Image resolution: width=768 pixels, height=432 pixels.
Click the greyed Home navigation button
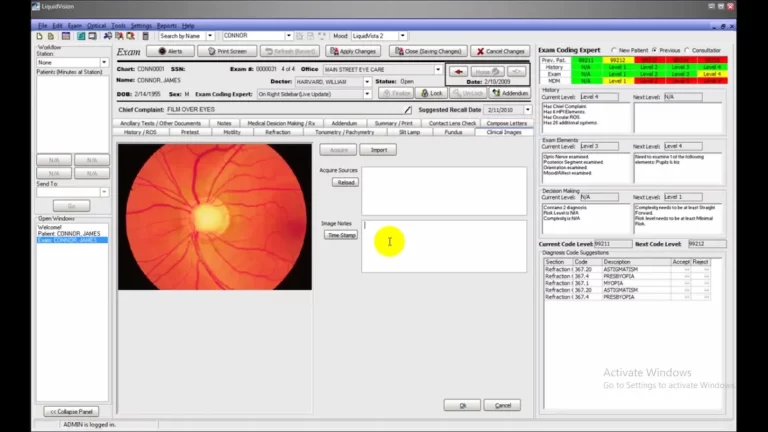487,72
